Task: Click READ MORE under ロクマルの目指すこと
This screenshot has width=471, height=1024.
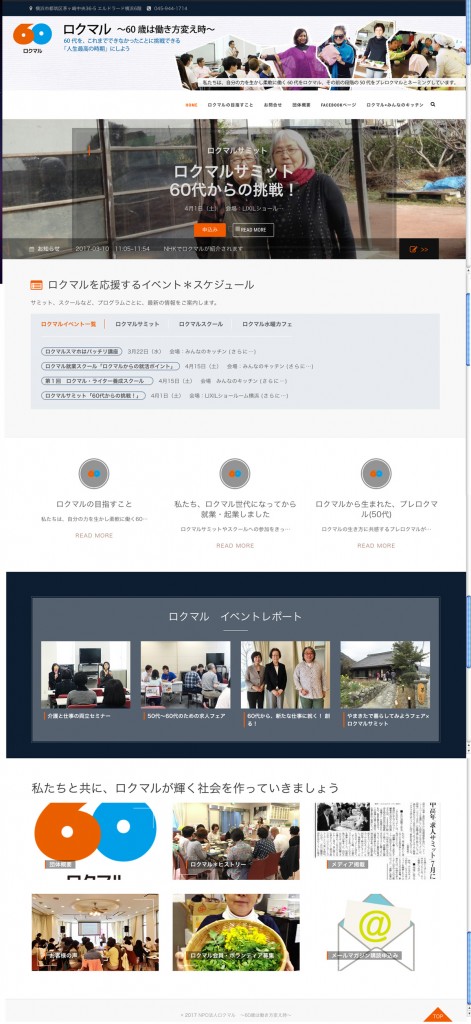Action: click(x=94, y=536)
